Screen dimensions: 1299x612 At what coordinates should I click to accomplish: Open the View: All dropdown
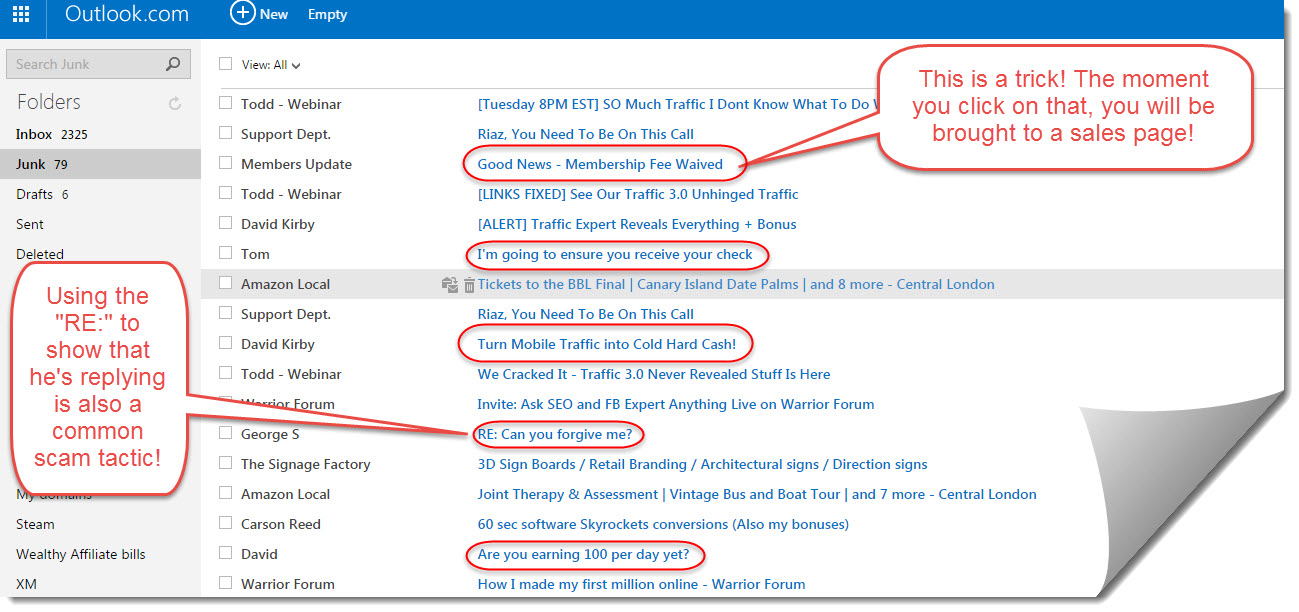(271, 65)
